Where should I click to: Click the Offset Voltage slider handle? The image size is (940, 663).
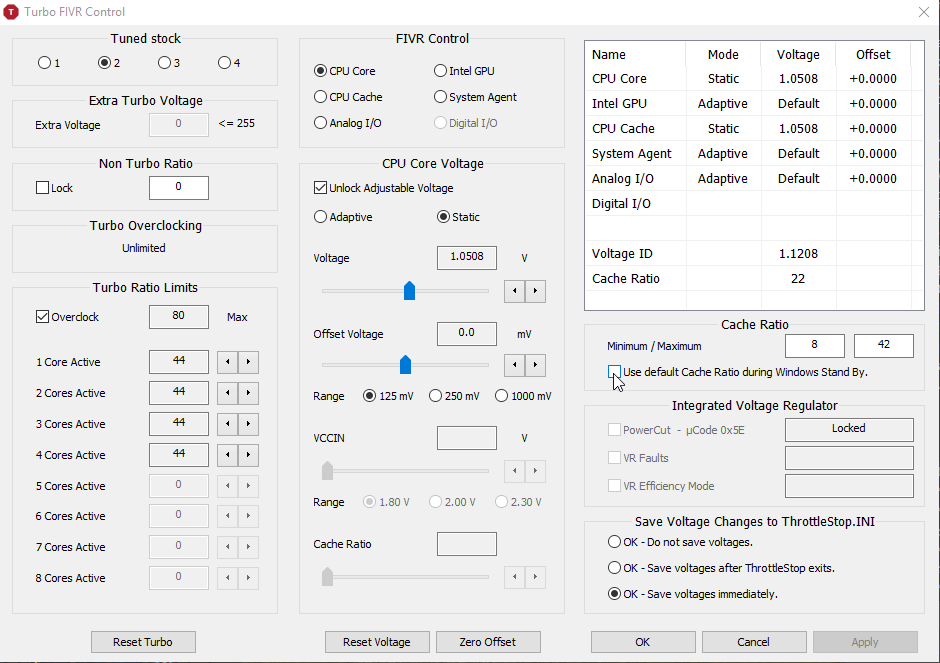coord(405,364)
